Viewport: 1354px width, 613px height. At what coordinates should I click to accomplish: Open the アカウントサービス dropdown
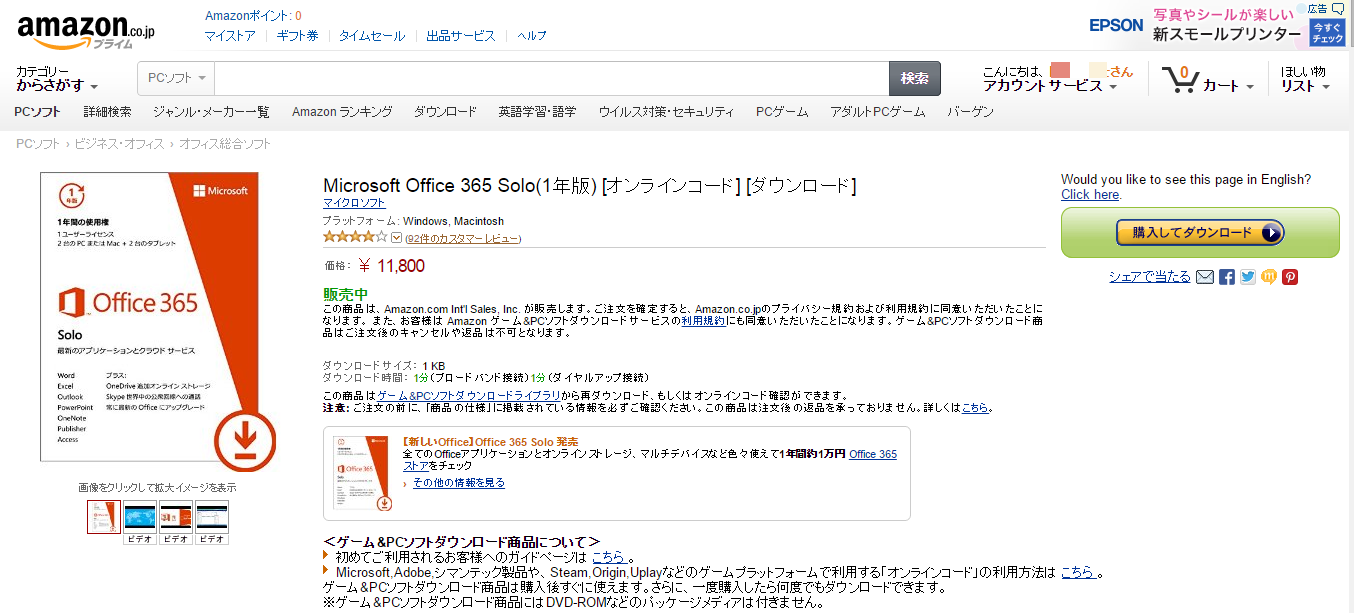(1050, 86)
